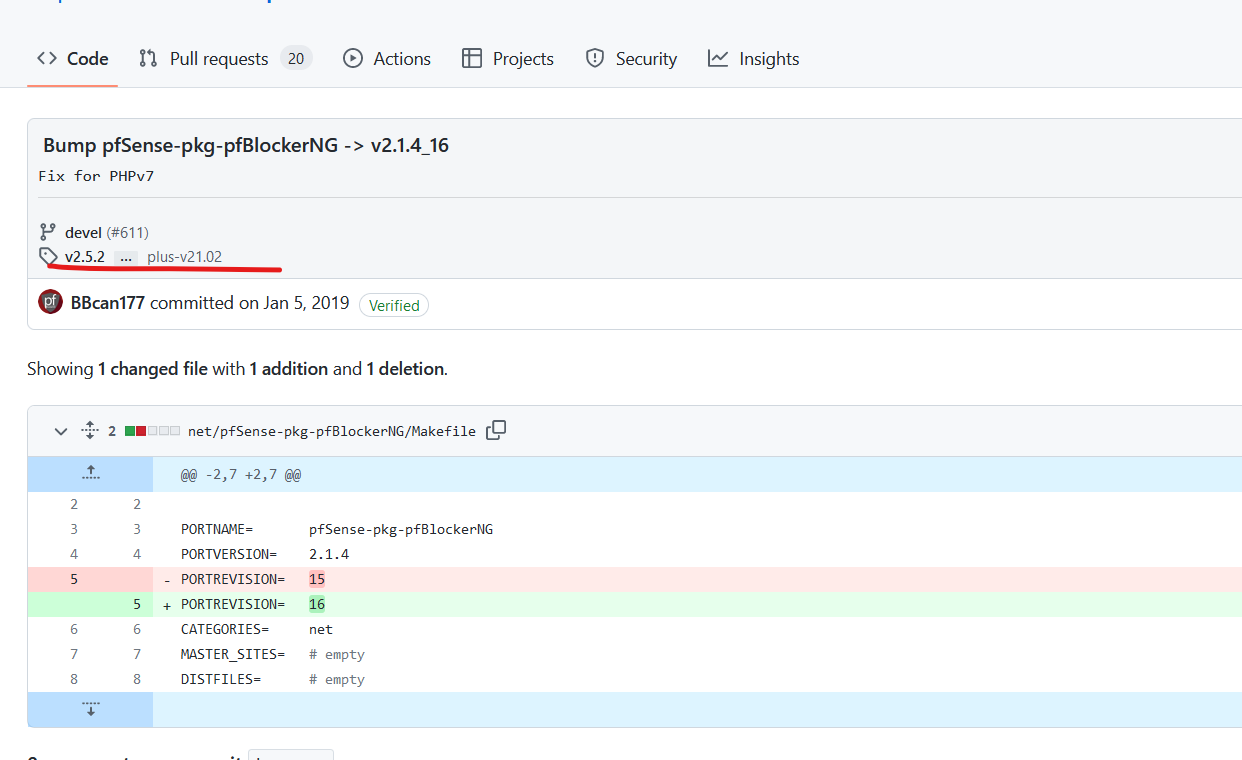Click the diffstat colored squares indicator

(153, 431)
